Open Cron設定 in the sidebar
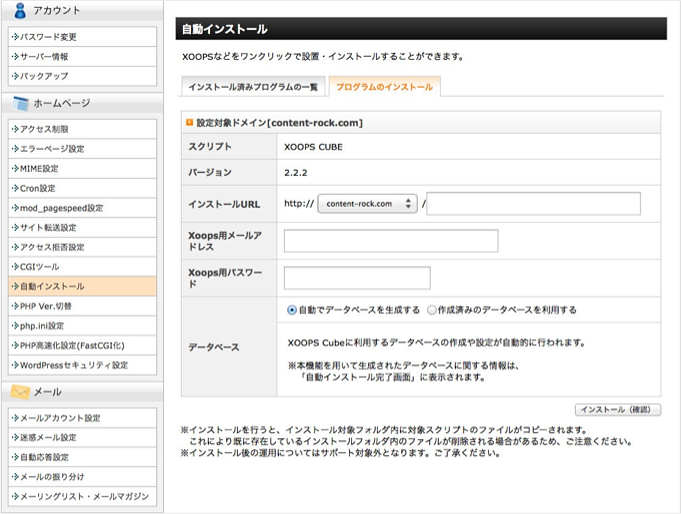Image resolution: width=681 pixels, height=514 pixels. (x=83, y=188)
